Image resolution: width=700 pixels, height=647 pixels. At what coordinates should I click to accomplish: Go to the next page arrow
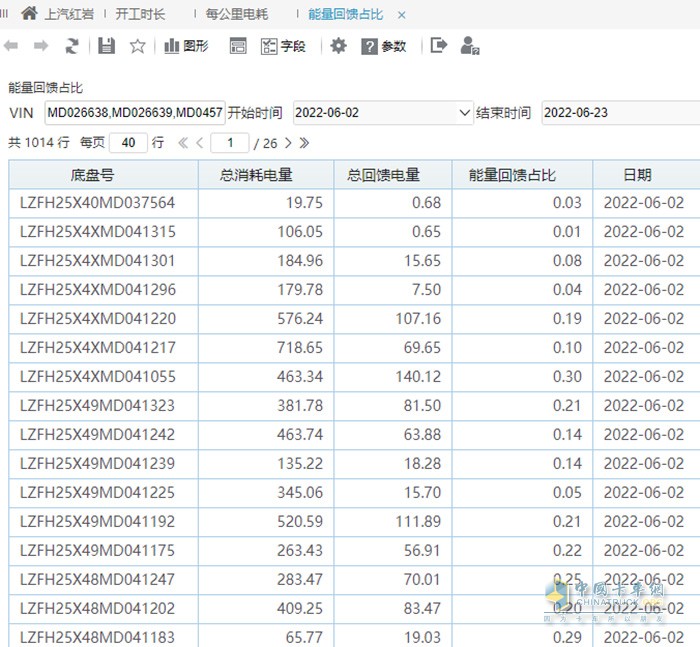tap(287, 143)
